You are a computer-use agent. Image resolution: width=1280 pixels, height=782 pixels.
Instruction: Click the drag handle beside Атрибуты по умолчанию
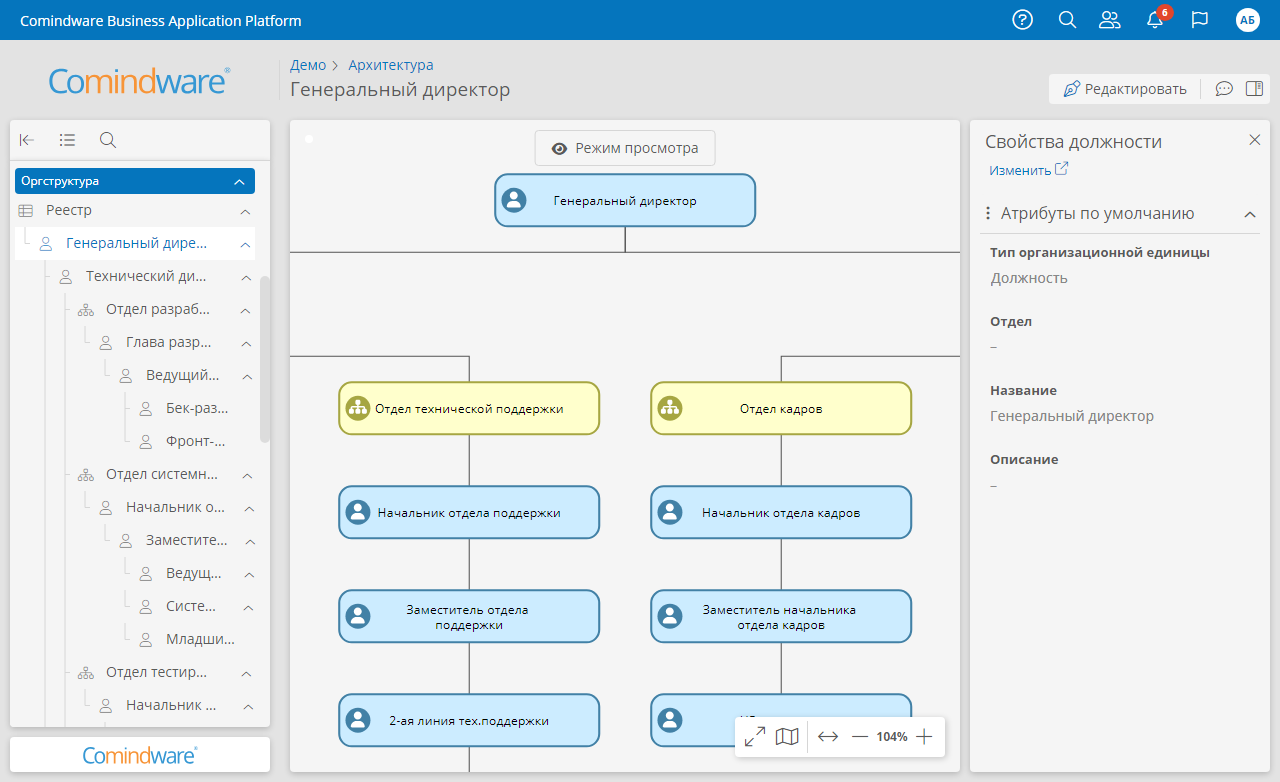988,213
